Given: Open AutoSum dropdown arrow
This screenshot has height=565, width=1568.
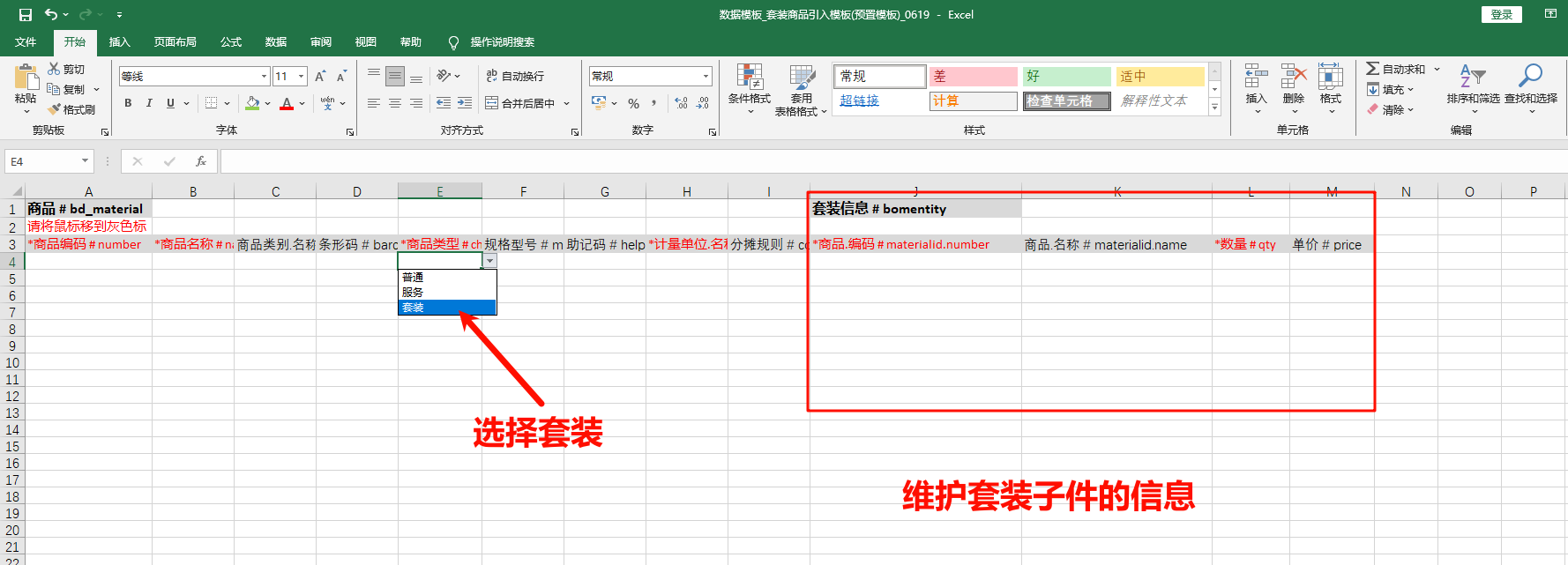Looking at the screenshot, I should (x=1437, y=69).
